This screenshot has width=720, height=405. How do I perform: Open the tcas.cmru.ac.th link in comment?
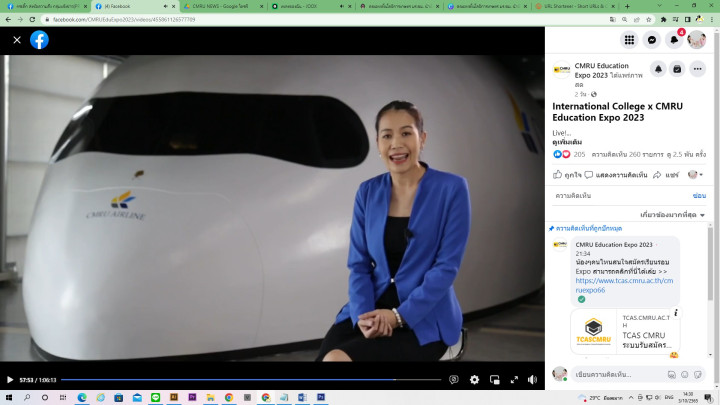[624, 285]
